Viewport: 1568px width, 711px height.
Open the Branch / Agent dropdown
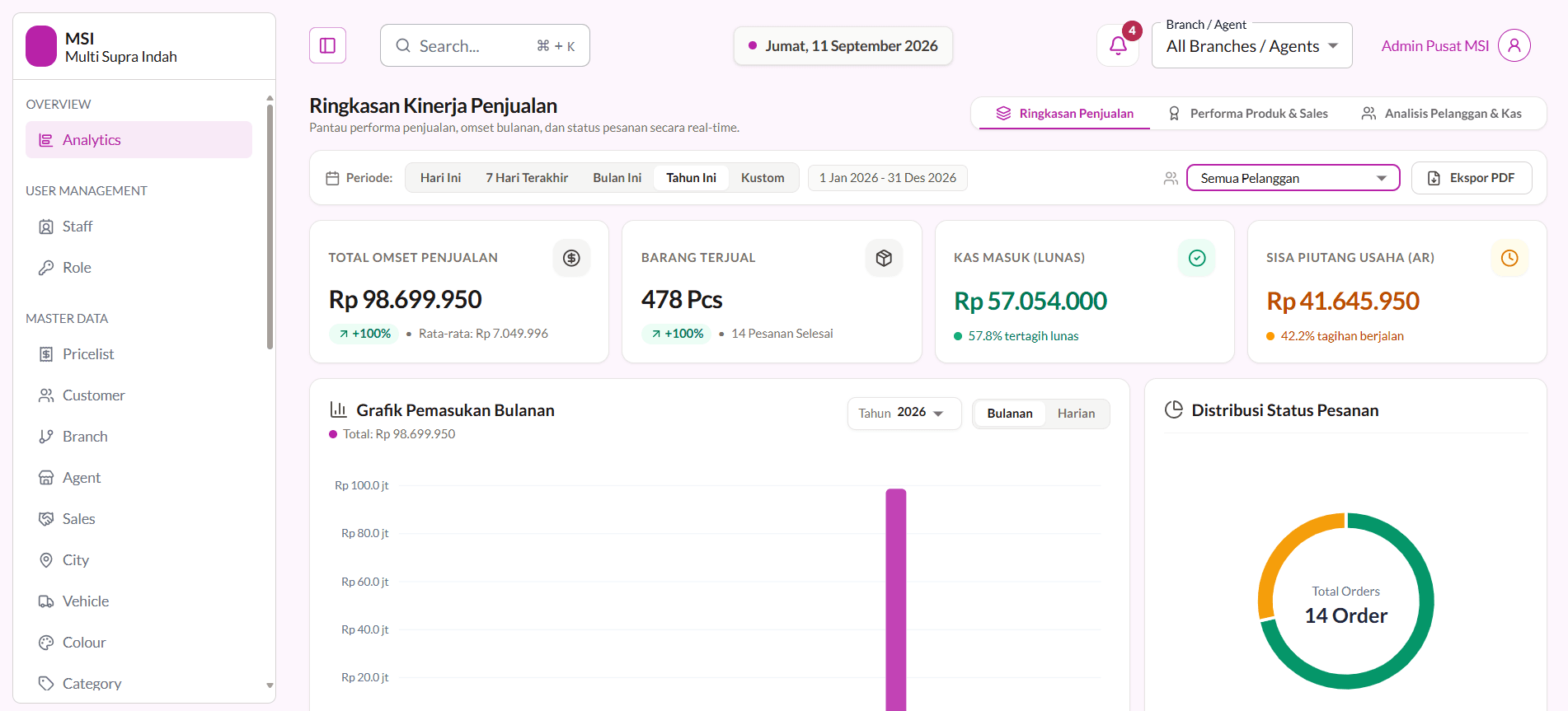tap(1251, 46)
